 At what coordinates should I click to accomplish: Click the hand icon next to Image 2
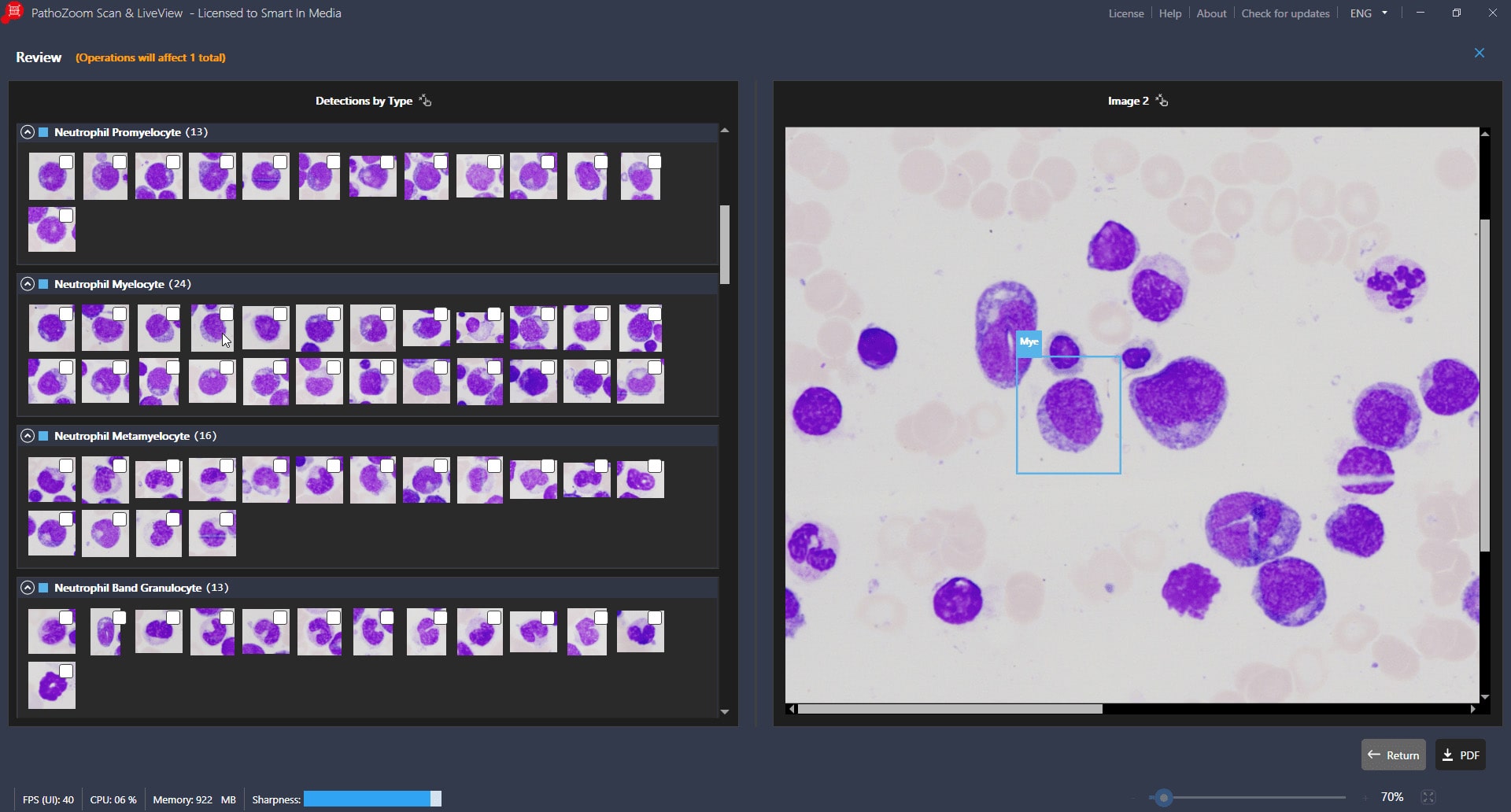click(1162, 101)
